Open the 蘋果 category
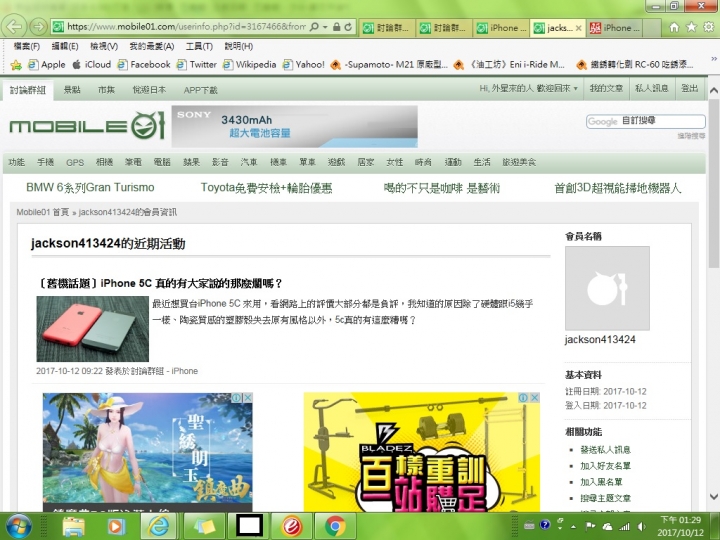This screenshot has height=540, width=720. point(191,162)
